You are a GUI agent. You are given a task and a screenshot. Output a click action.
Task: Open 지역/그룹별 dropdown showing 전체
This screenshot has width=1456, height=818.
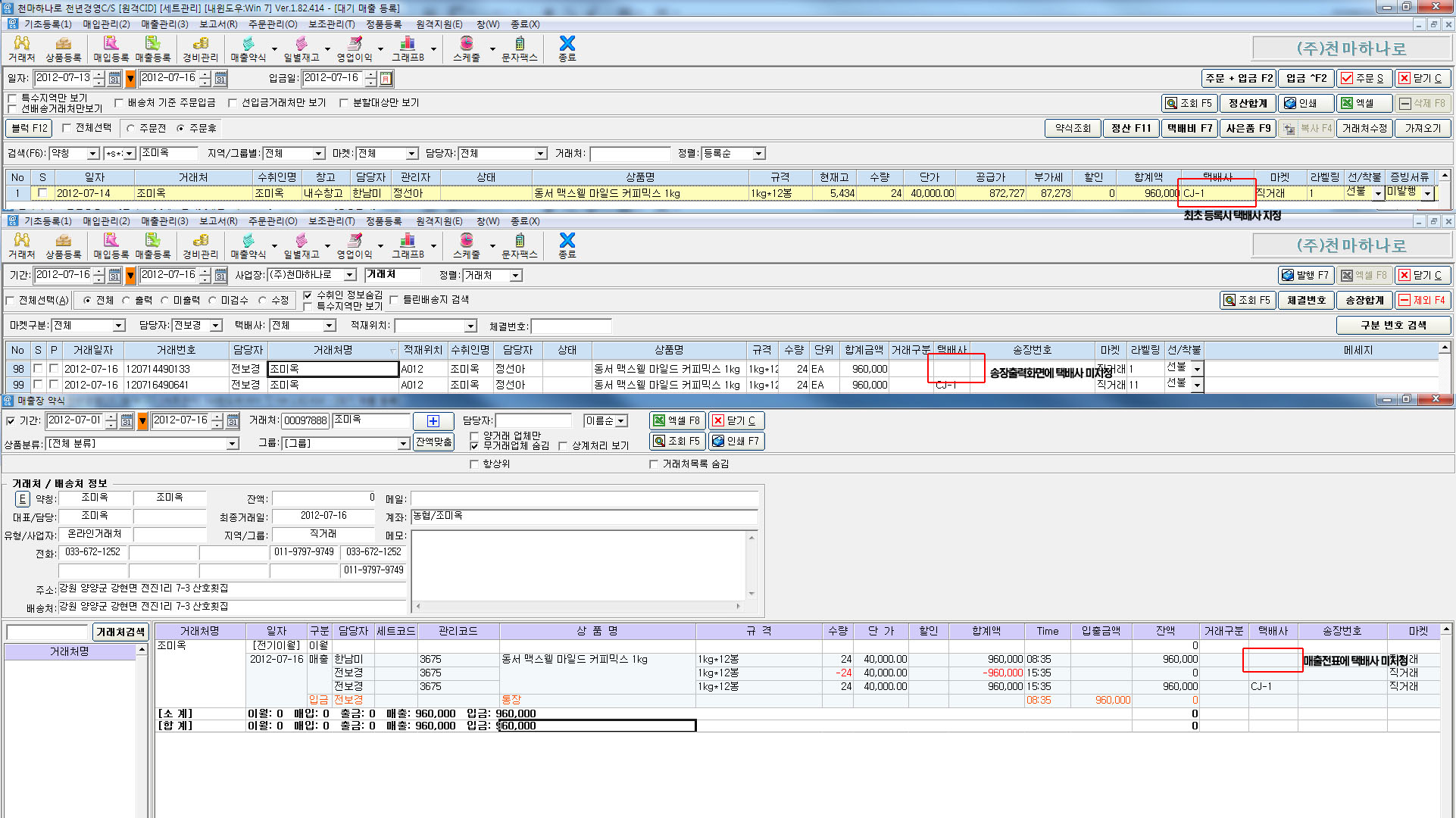[294, 154]
